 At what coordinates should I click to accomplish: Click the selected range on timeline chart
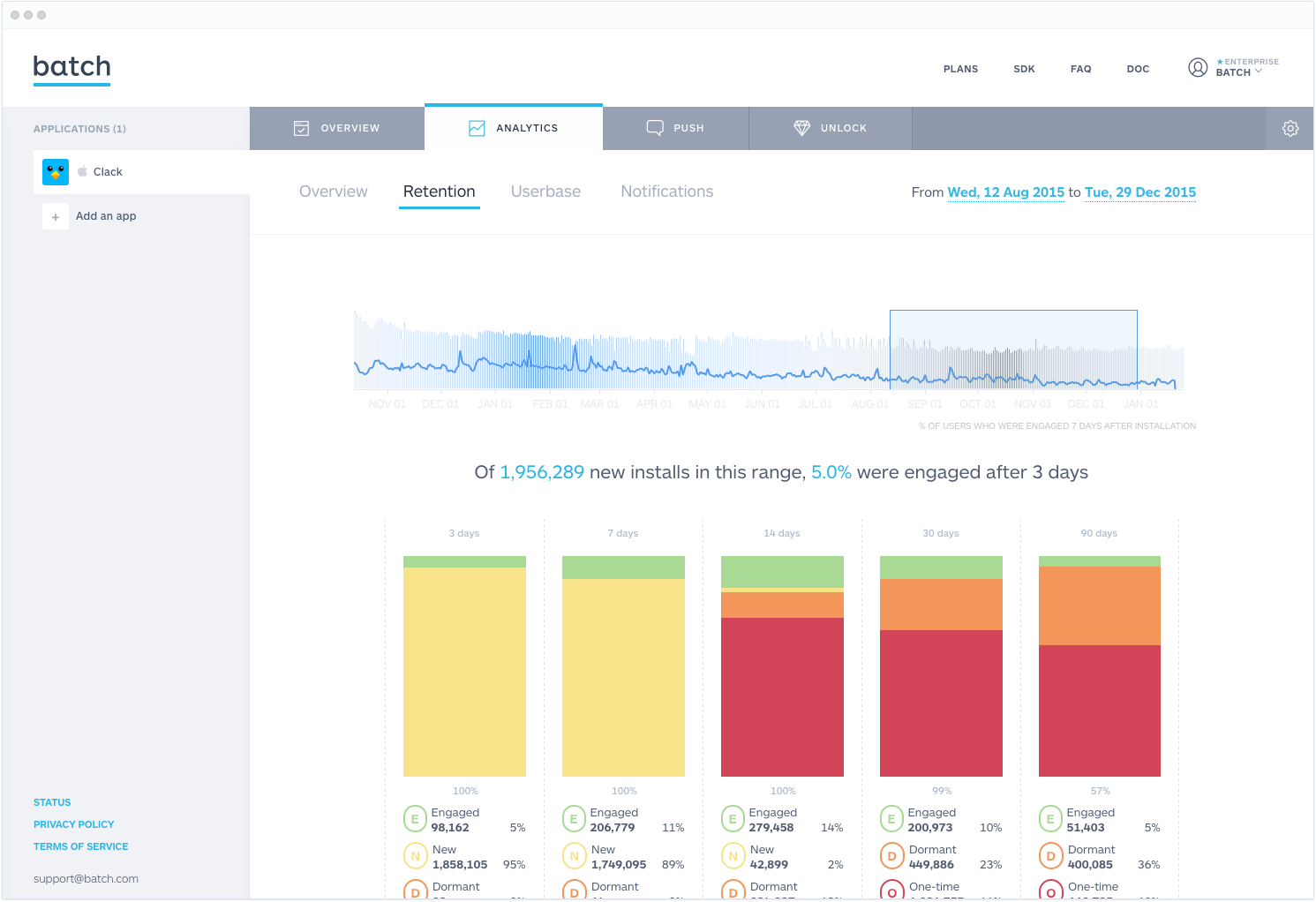(x=1012, y=349)
